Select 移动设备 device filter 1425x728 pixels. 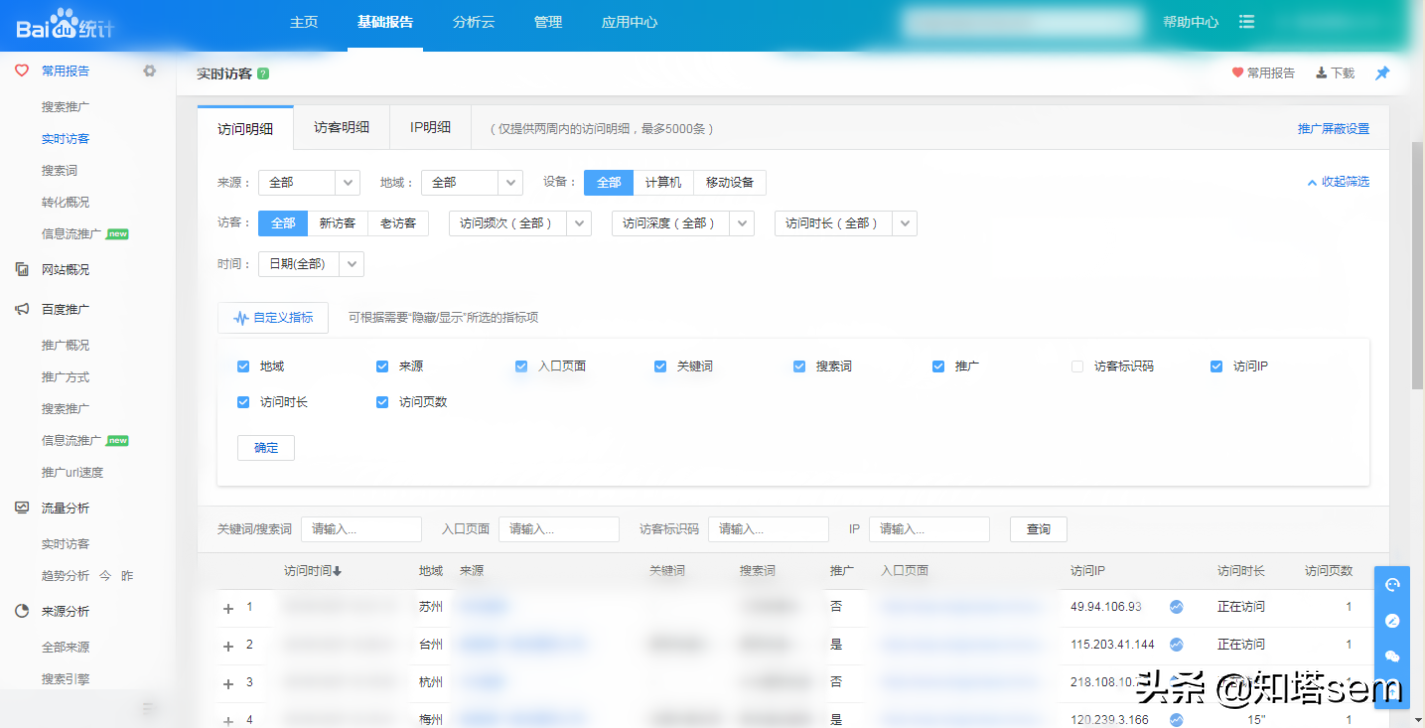point(730,183)
